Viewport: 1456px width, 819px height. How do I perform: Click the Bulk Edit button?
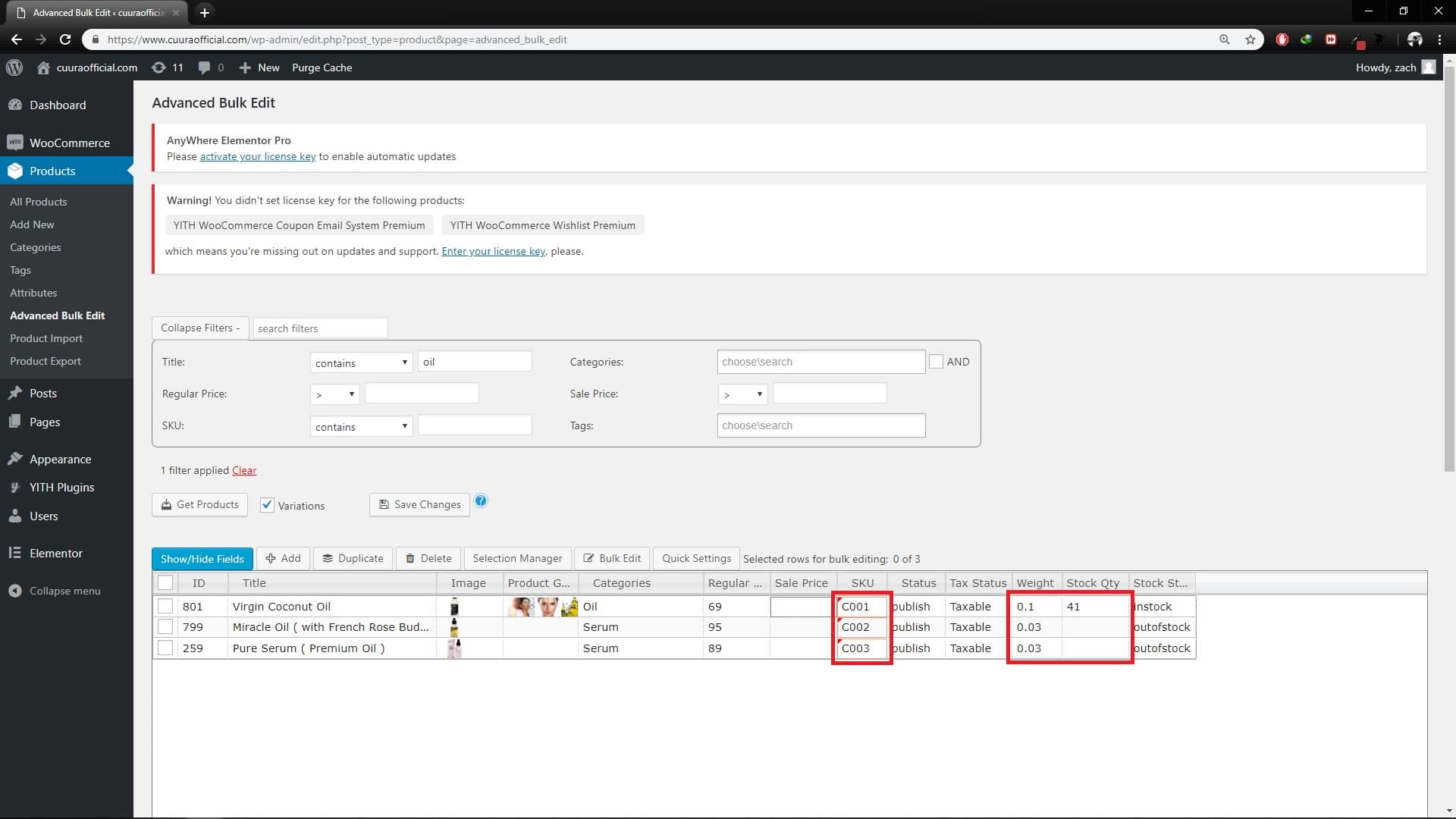coord(612,558)
